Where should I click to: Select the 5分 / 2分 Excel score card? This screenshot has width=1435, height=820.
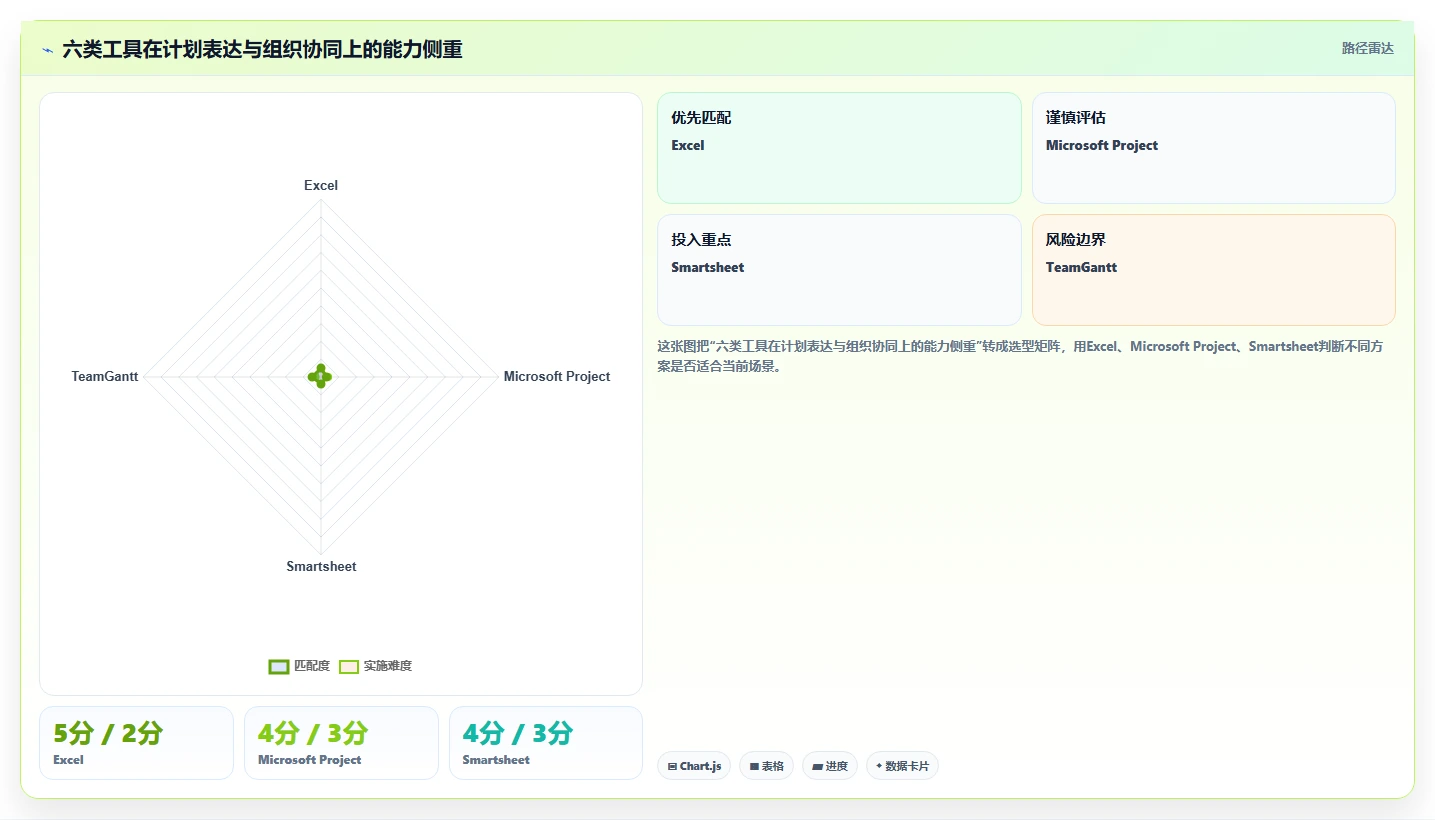click(x=136, y=743)
